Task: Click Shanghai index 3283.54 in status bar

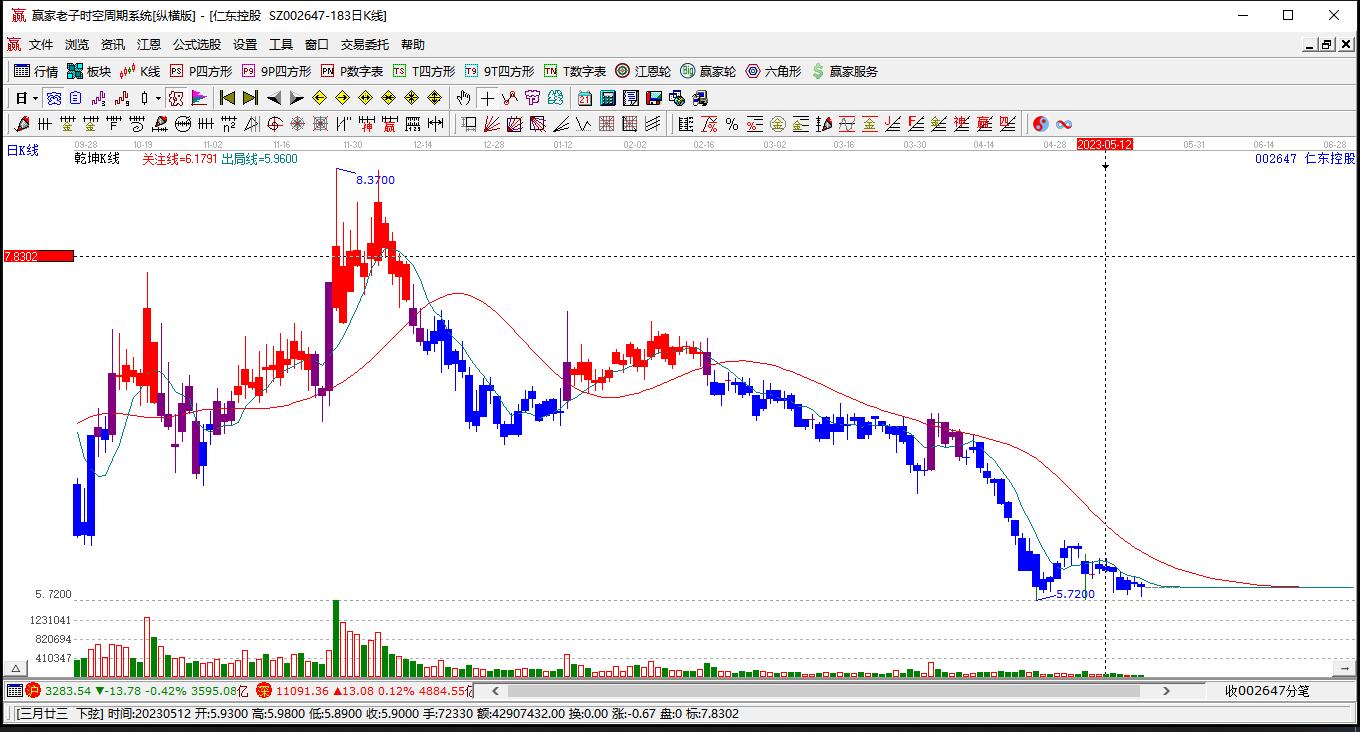Action: (x=68, y=691)
